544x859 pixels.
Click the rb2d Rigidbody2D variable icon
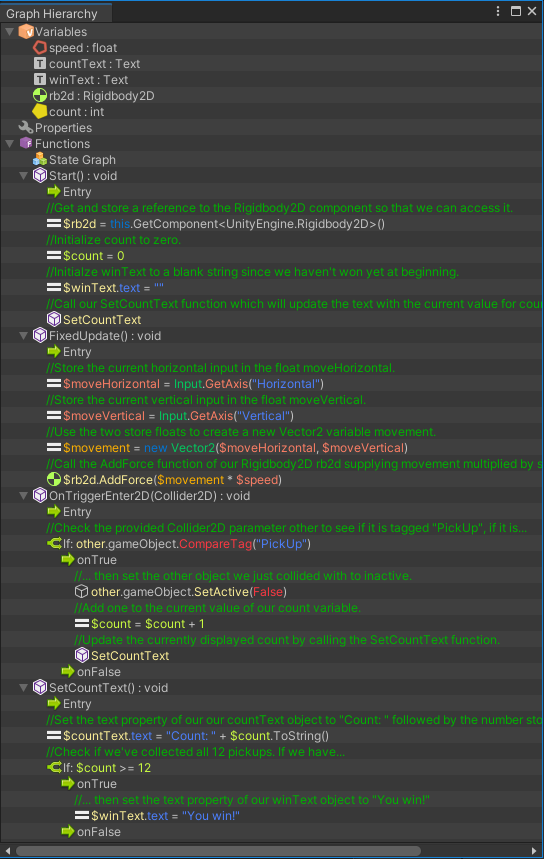click(x=40, y=95)
